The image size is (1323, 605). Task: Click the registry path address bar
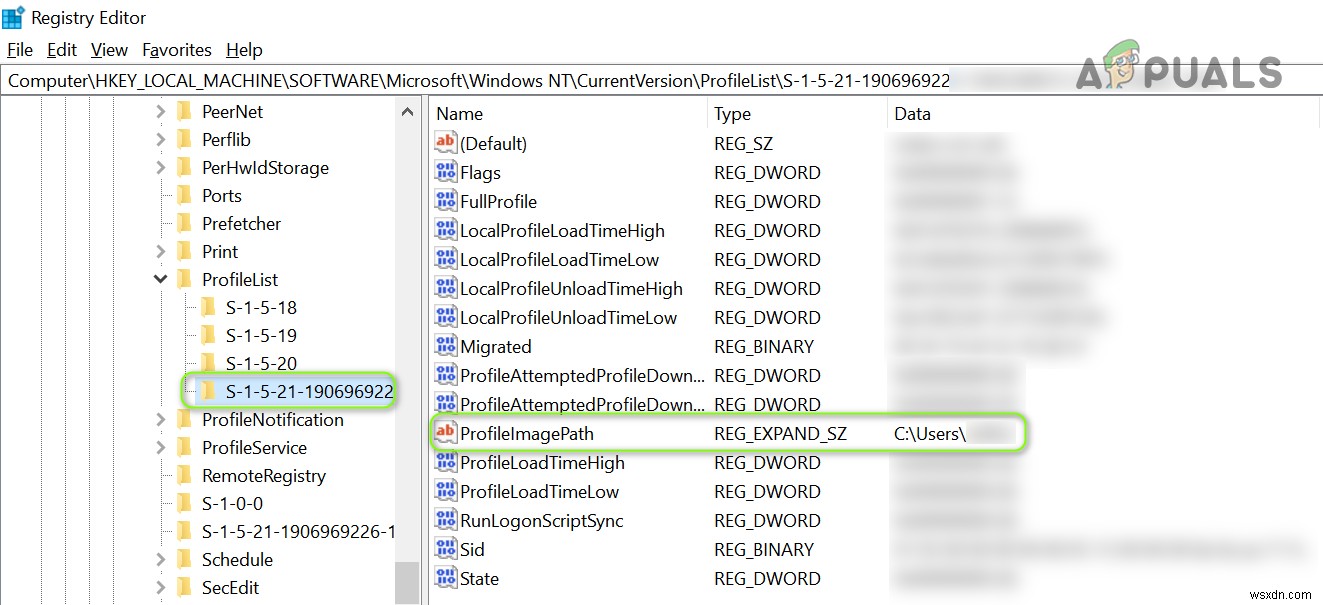tap(660, 80)
